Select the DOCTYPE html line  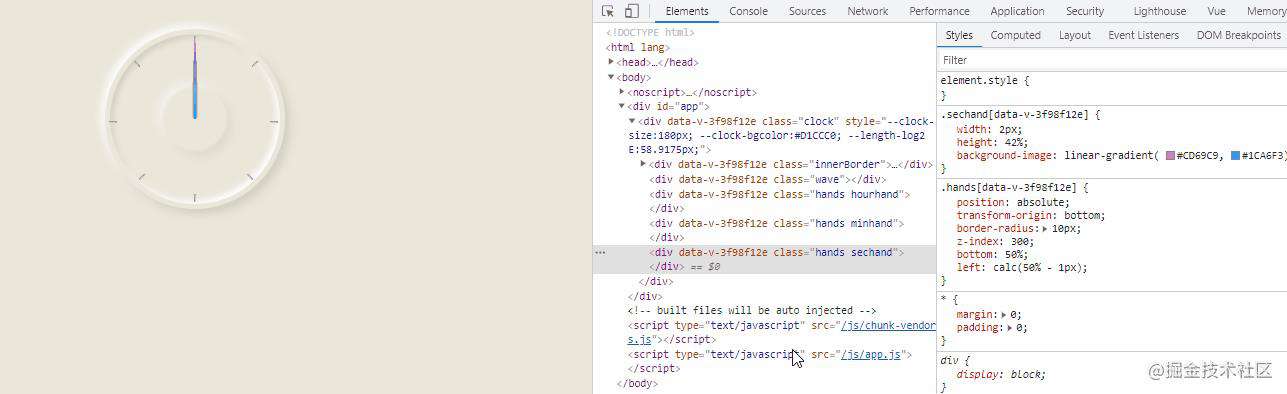pyautogui.click(x=650, y=33)
